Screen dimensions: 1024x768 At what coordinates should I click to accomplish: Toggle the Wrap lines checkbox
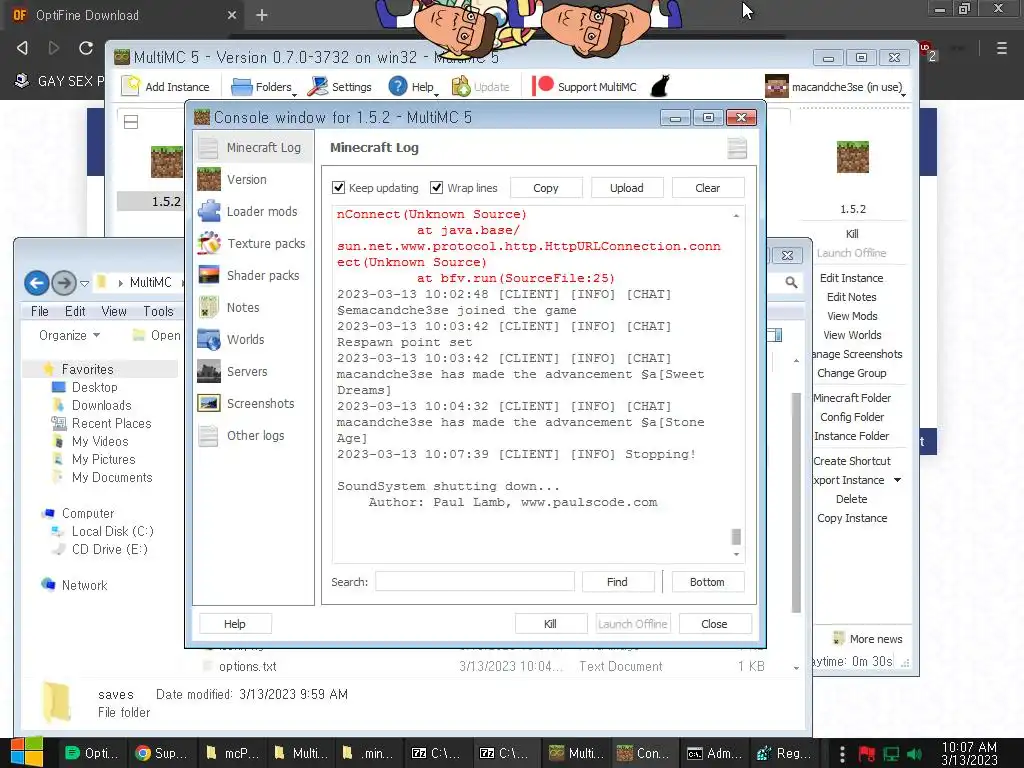point(436,188)
